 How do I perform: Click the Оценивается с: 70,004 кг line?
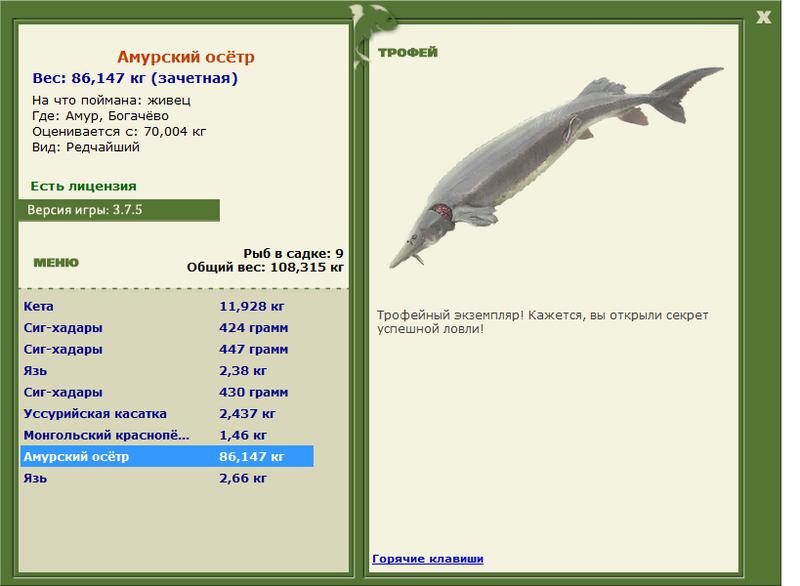point(119,132)
